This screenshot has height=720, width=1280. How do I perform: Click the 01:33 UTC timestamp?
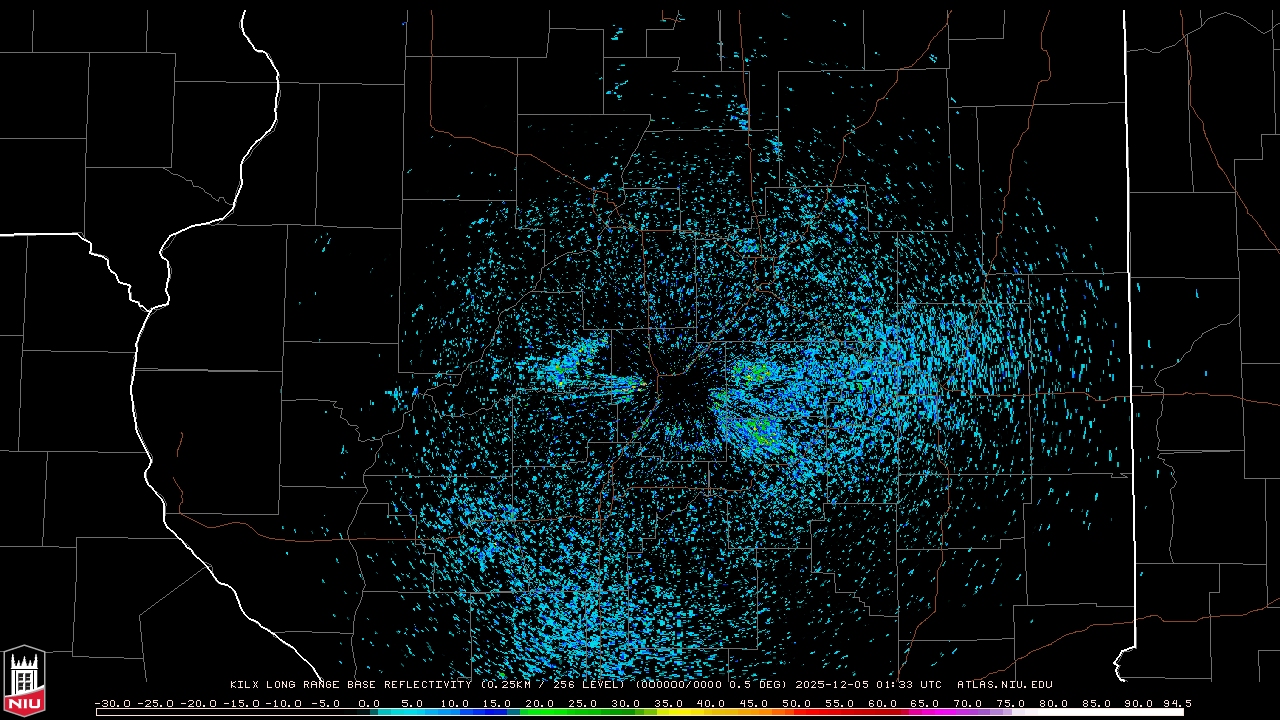click(x=909, y=685)
